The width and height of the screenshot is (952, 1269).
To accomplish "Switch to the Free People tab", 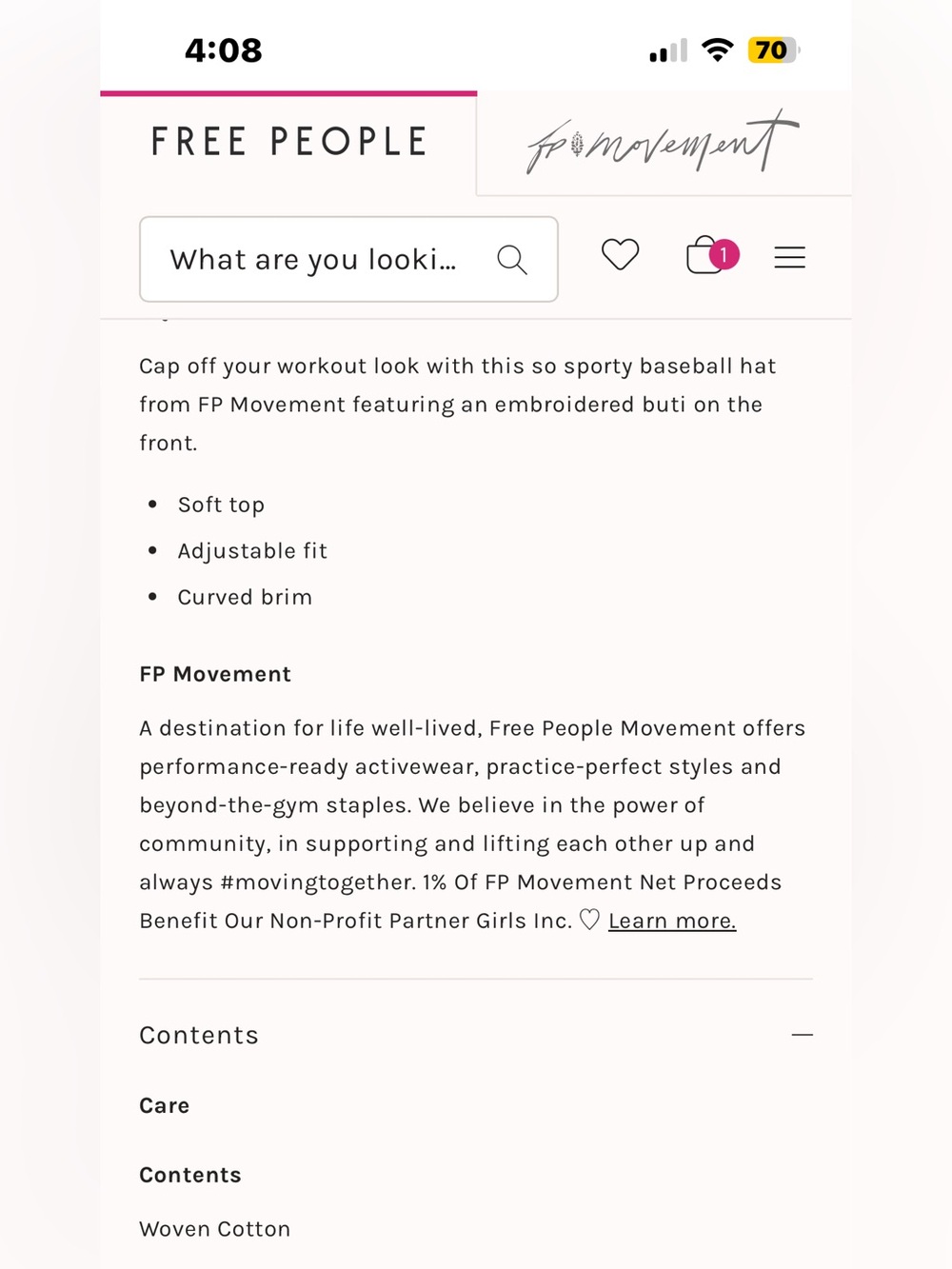I will pos(288,143).
